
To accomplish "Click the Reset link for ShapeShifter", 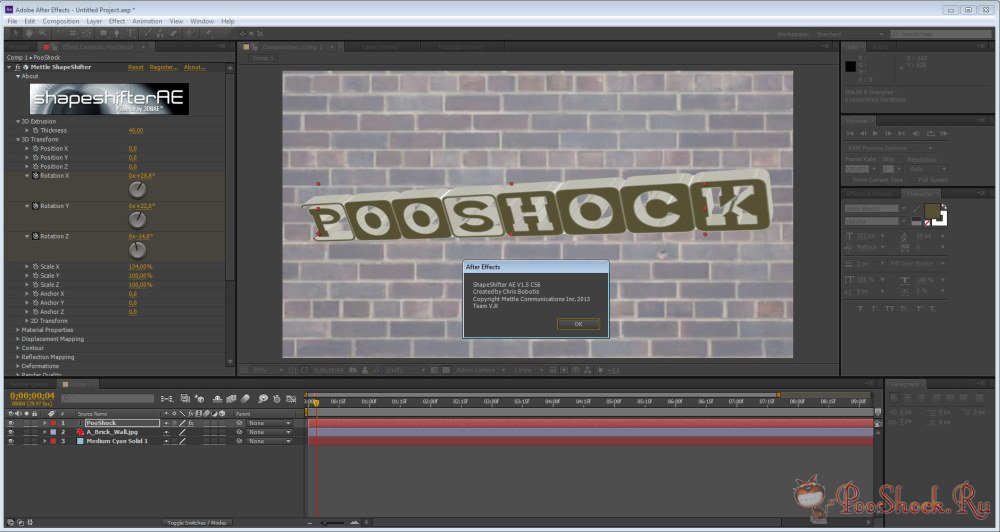I will 136,67.
